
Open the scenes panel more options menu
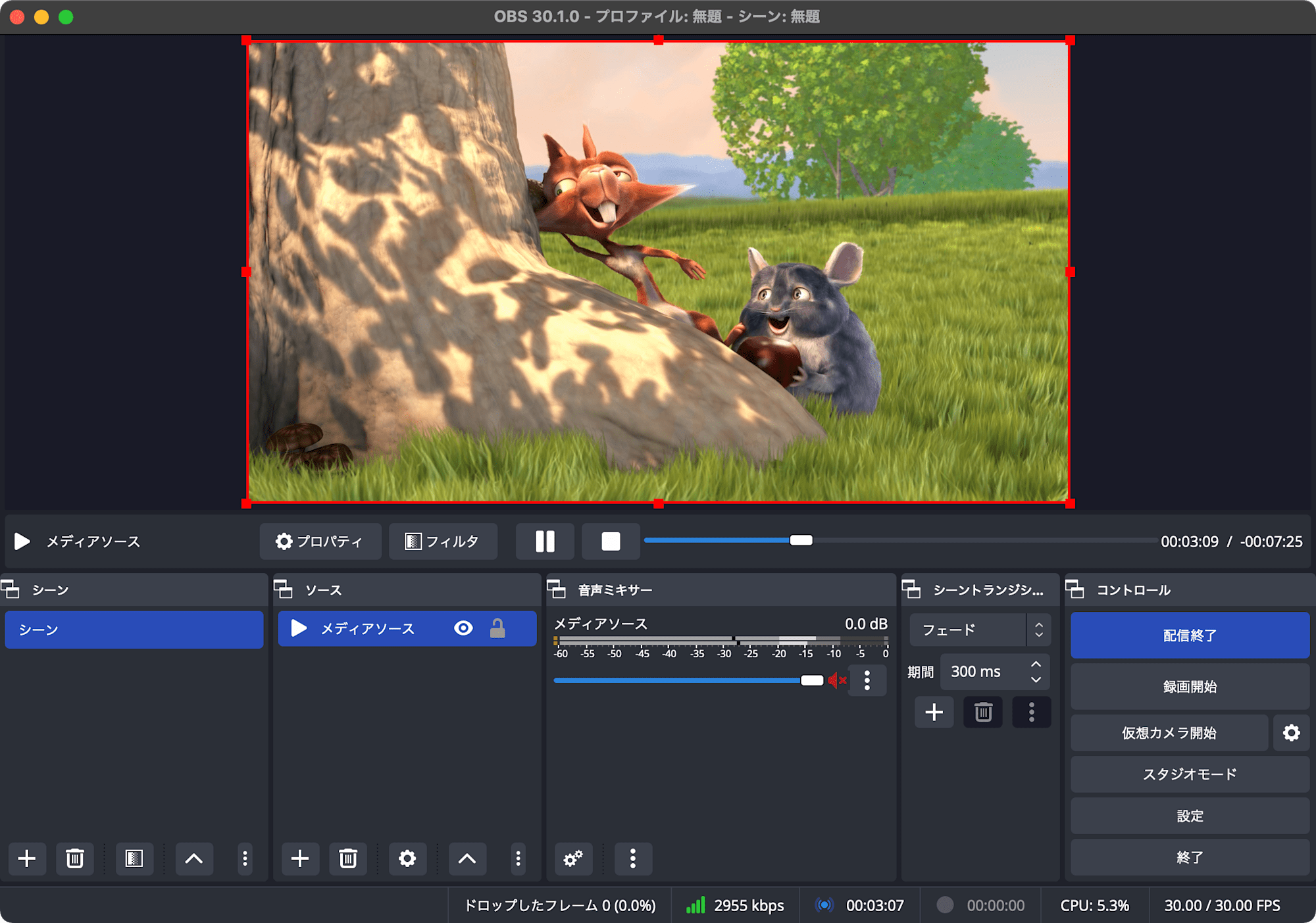coord(245,858)
